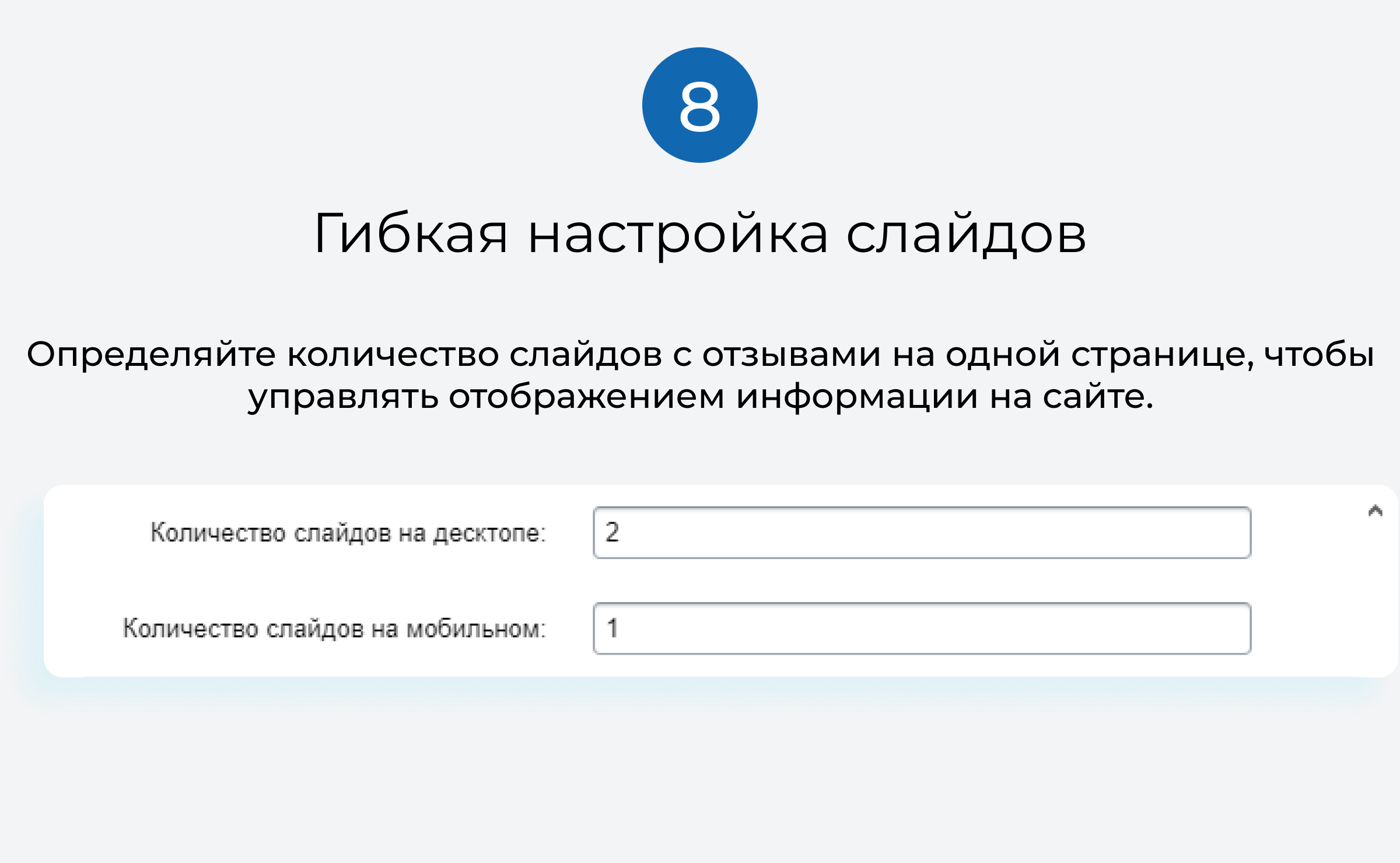Focus the input next to десктопе label
Screen dimensions: 1400x863
pyautogui.click(x=921, y=532)
